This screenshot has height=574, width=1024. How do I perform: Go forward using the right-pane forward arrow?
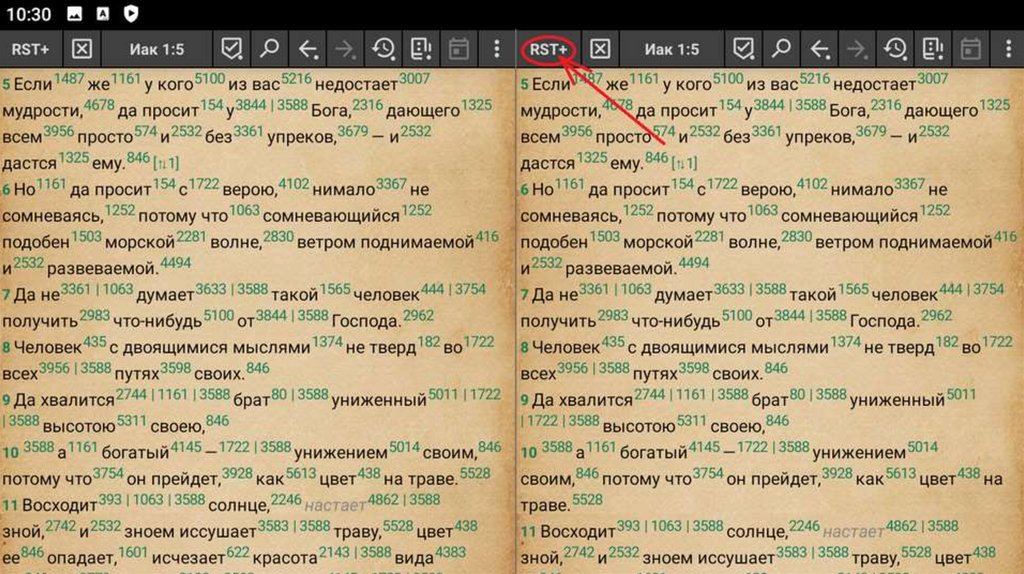857,49
